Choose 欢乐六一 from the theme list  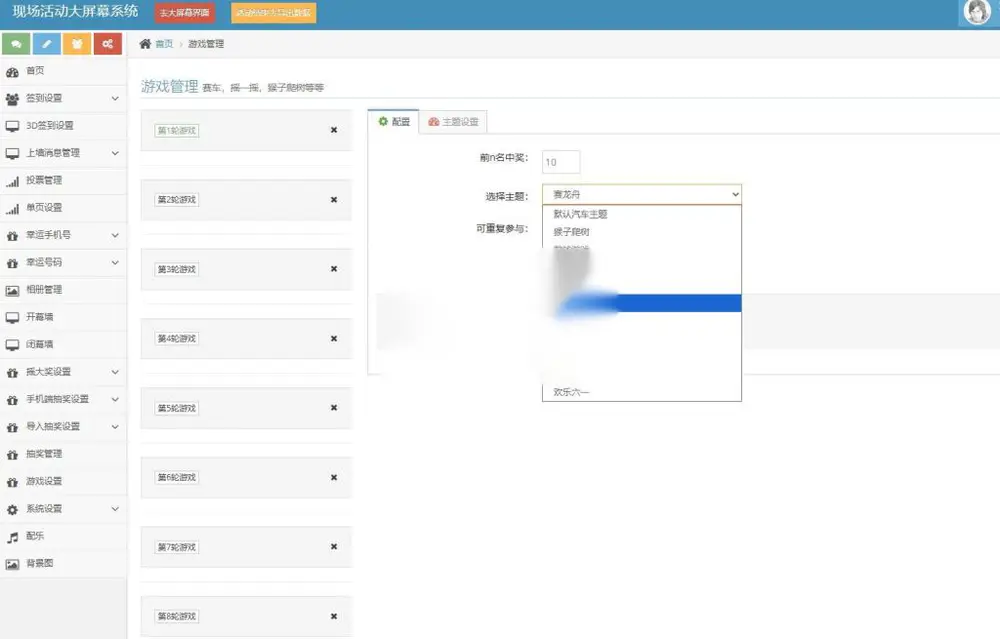coord(642,392)
